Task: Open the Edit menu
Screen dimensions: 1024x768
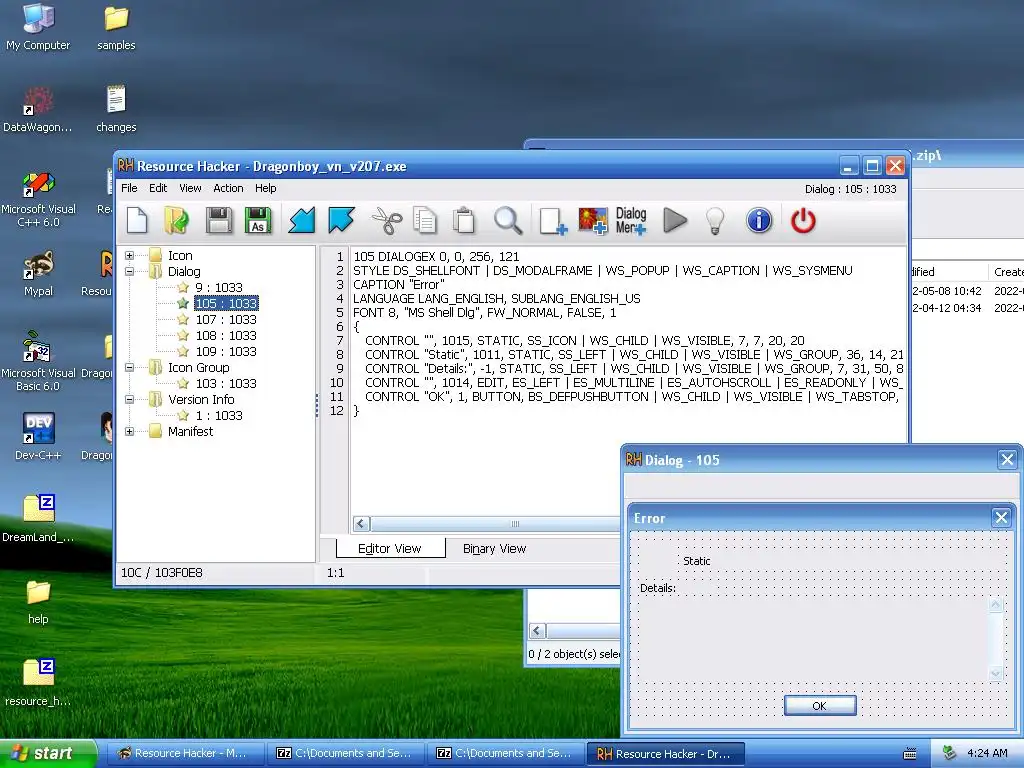Action: (158, 188)
